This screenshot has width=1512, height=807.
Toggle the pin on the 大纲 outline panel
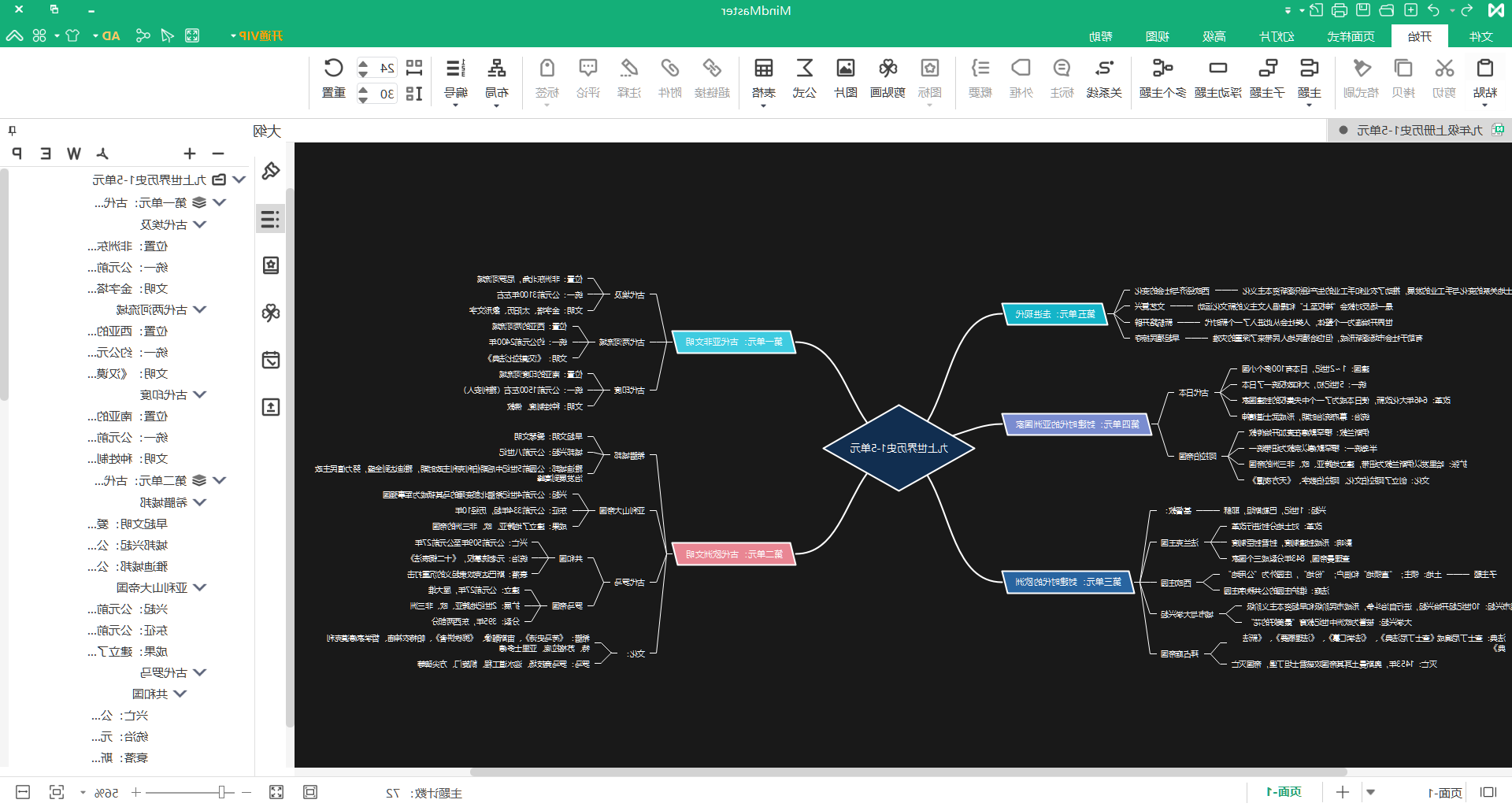click(x=12, y=131)
